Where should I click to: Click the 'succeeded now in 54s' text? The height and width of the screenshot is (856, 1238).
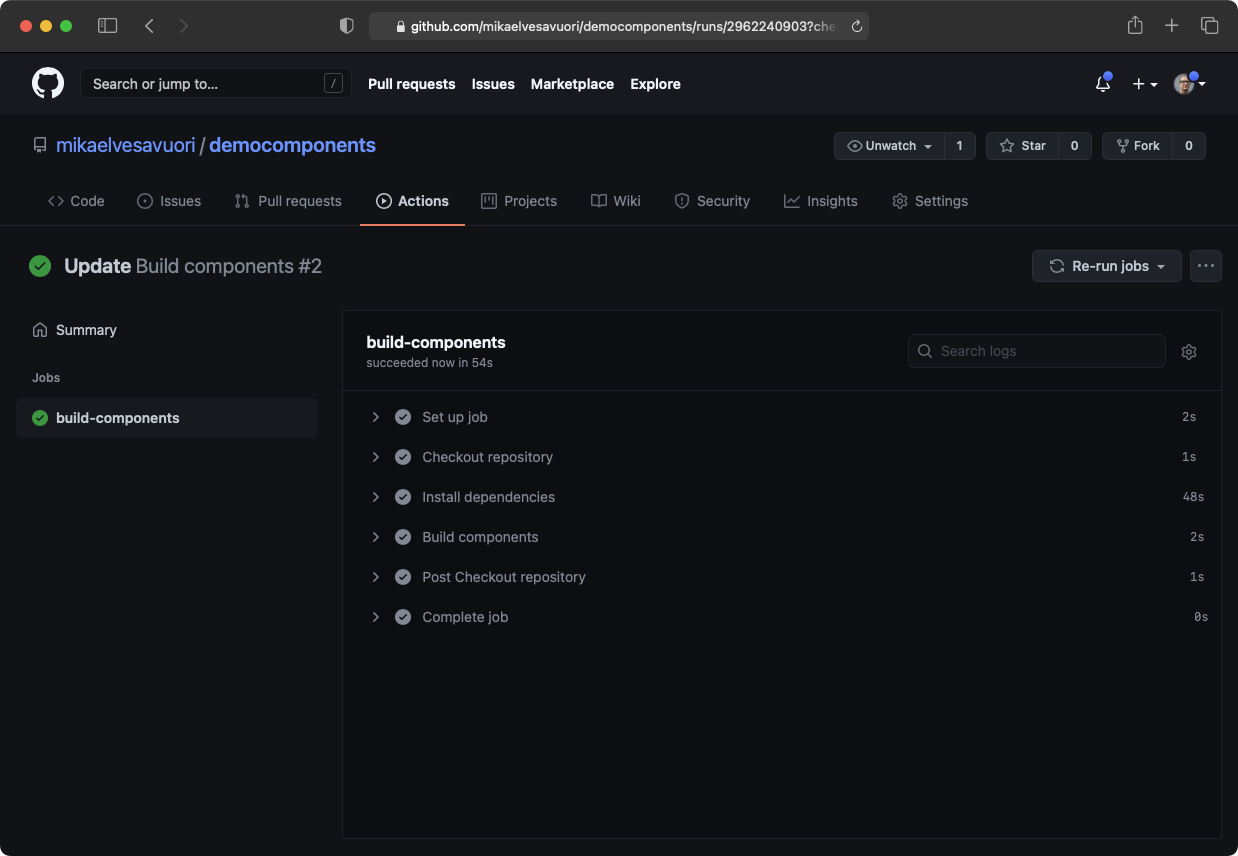point(429,363)
